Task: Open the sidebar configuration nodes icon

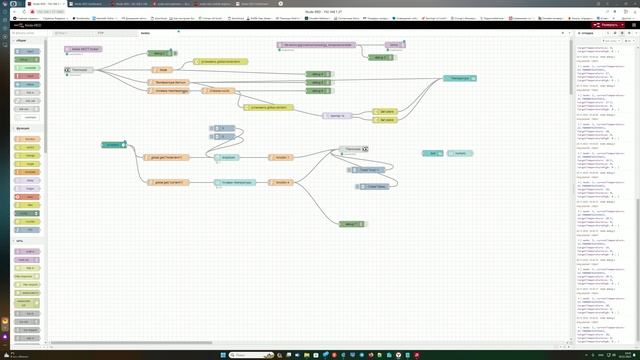Action: coord(629,33)
